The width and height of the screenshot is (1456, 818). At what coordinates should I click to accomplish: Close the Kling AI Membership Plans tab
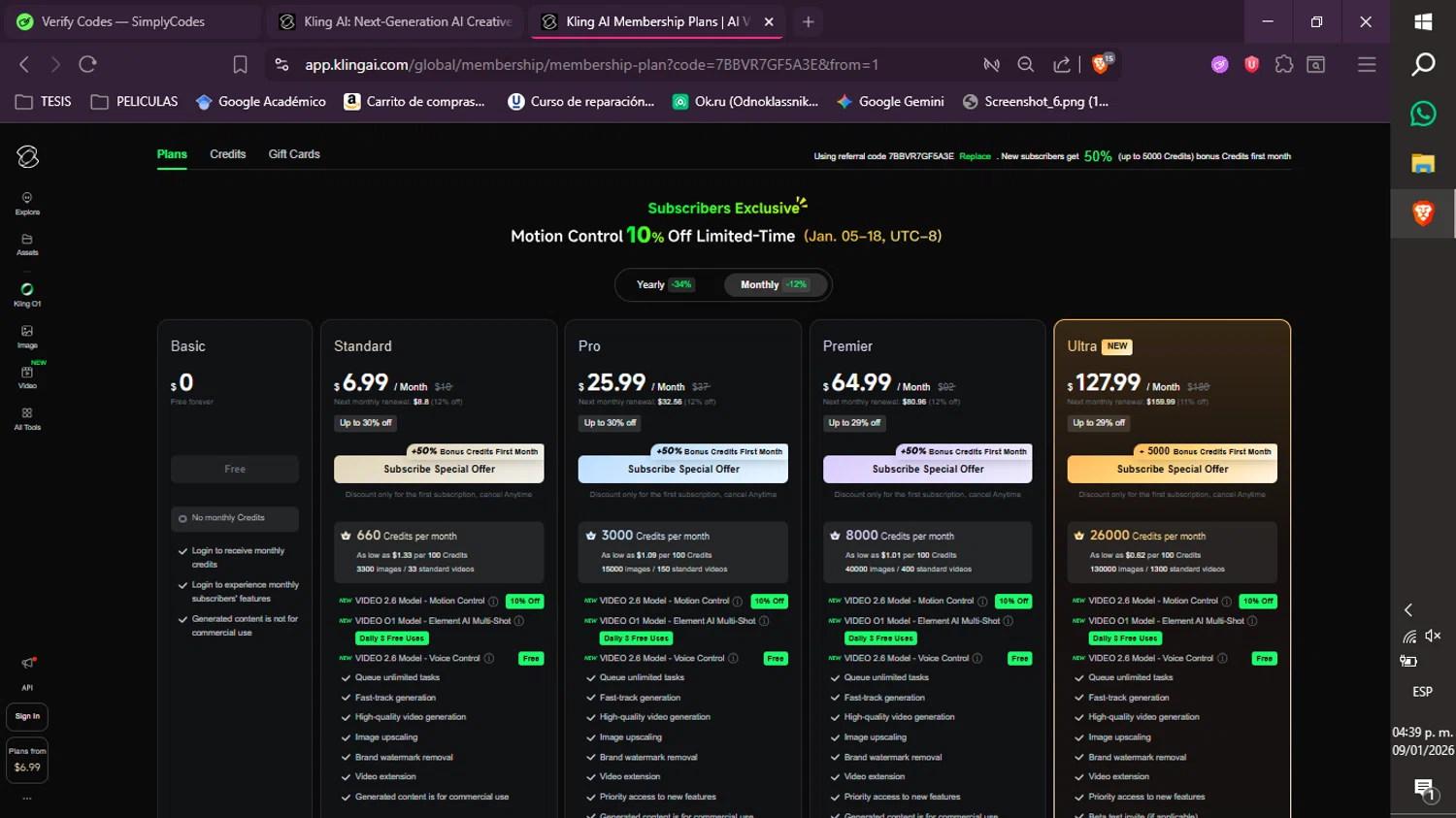pyautogui.click(x=769, y=21)
